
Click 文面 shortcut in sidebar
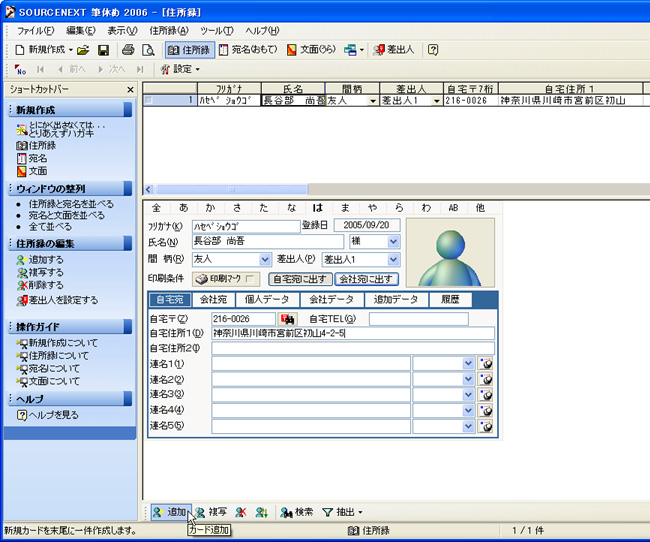click(32, 171)
